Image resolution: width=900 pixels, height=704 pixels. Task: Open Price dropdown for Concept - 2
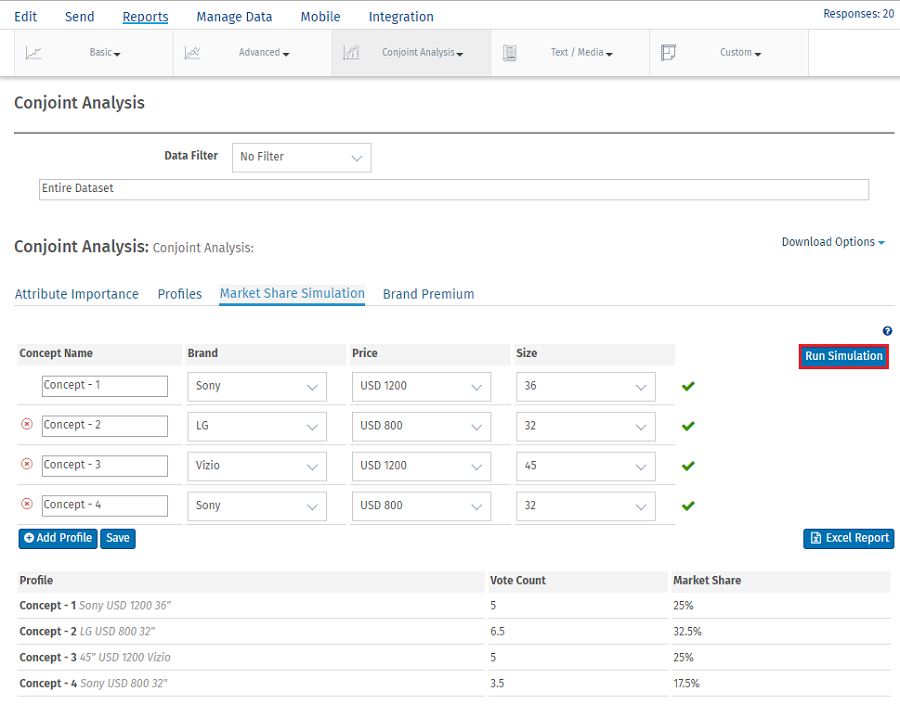pos(421,426)
